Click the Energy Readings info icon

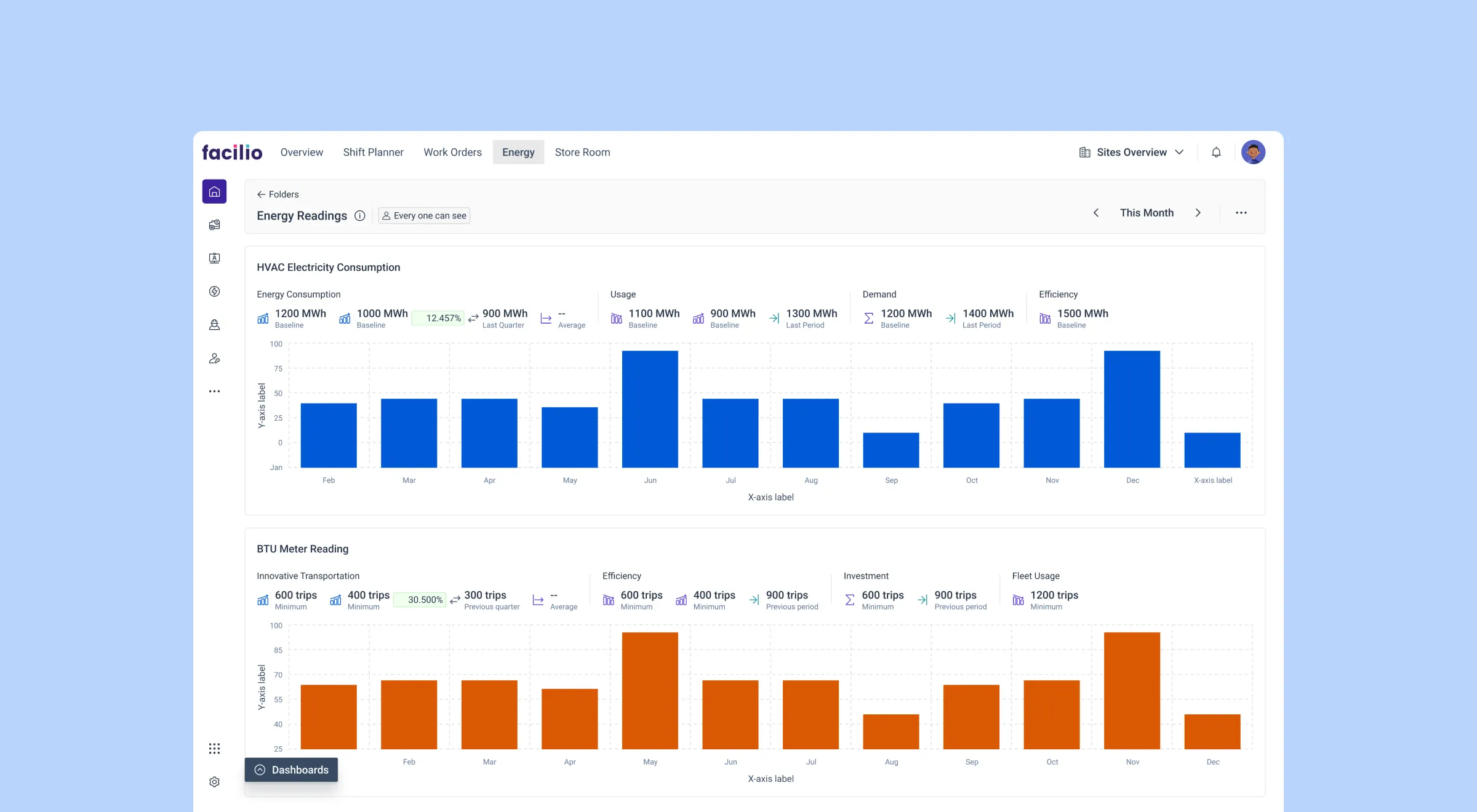coord(359,216)
